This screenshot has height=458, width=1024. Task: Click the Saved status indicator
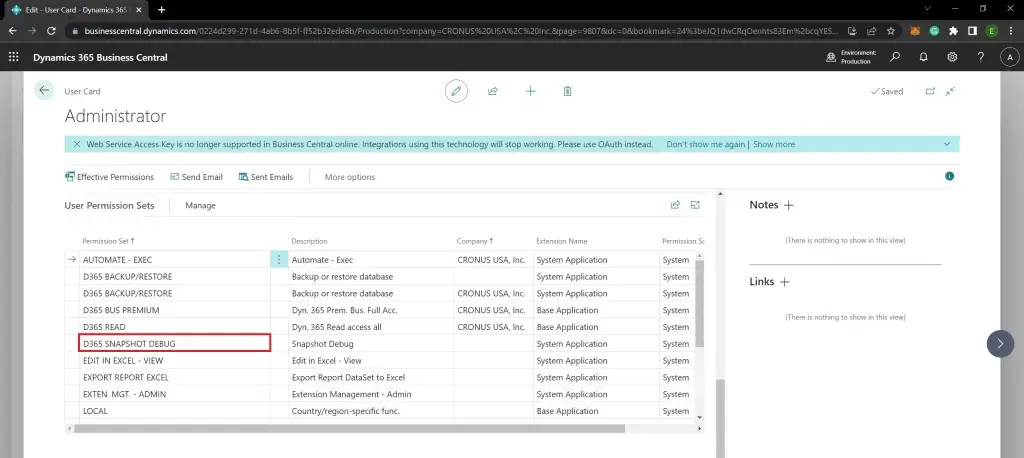886,91
